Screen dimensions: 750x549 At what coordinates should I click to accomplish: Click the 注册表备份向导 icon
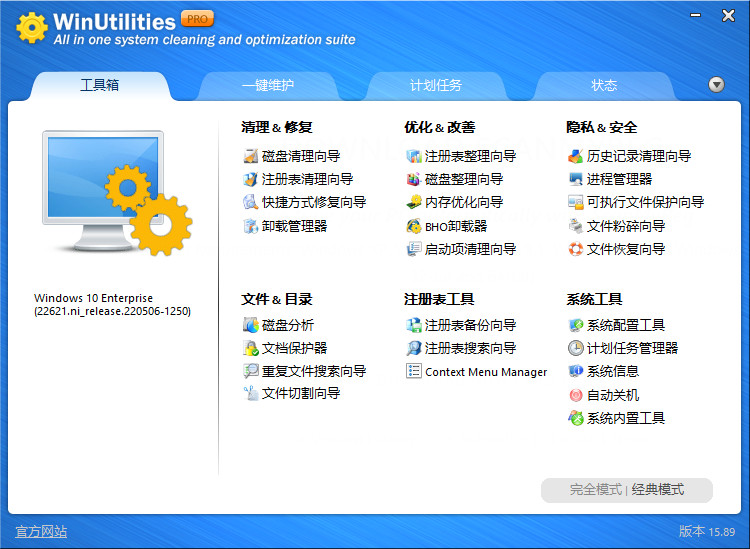[414, 325]
